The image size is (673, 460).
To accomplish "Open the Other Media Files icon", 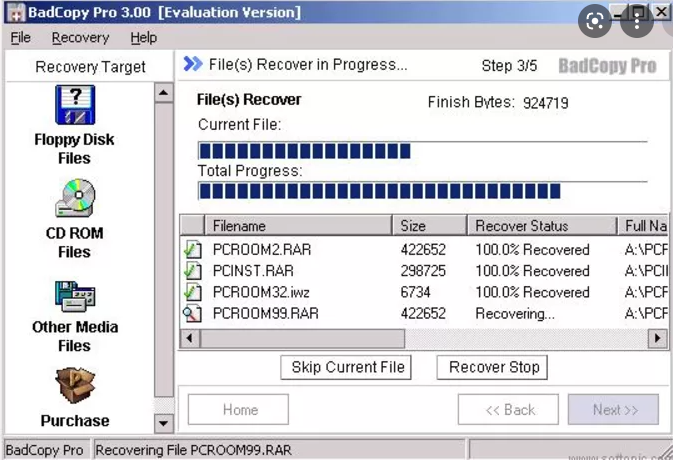I will point(75,296).
